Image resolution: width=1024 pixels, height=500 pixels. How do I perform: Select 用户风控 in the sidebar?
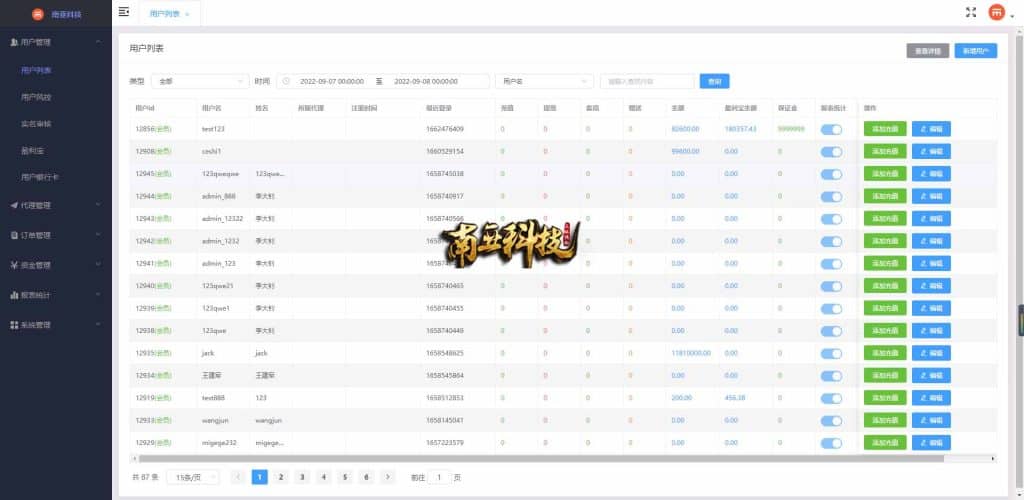(x=36, y=97)
